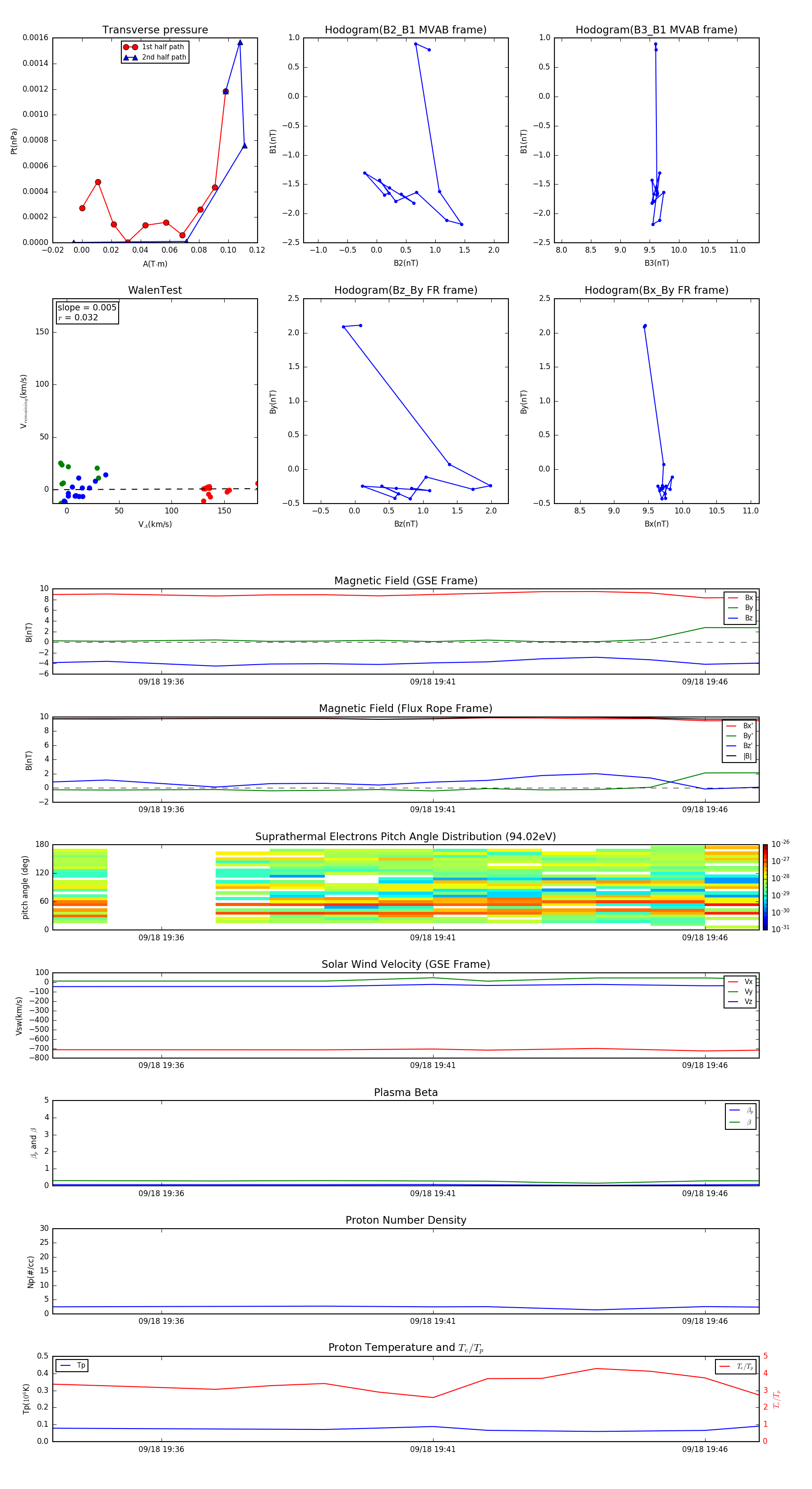Click the 'B3(nT)' x-axis label

[656, 263]
